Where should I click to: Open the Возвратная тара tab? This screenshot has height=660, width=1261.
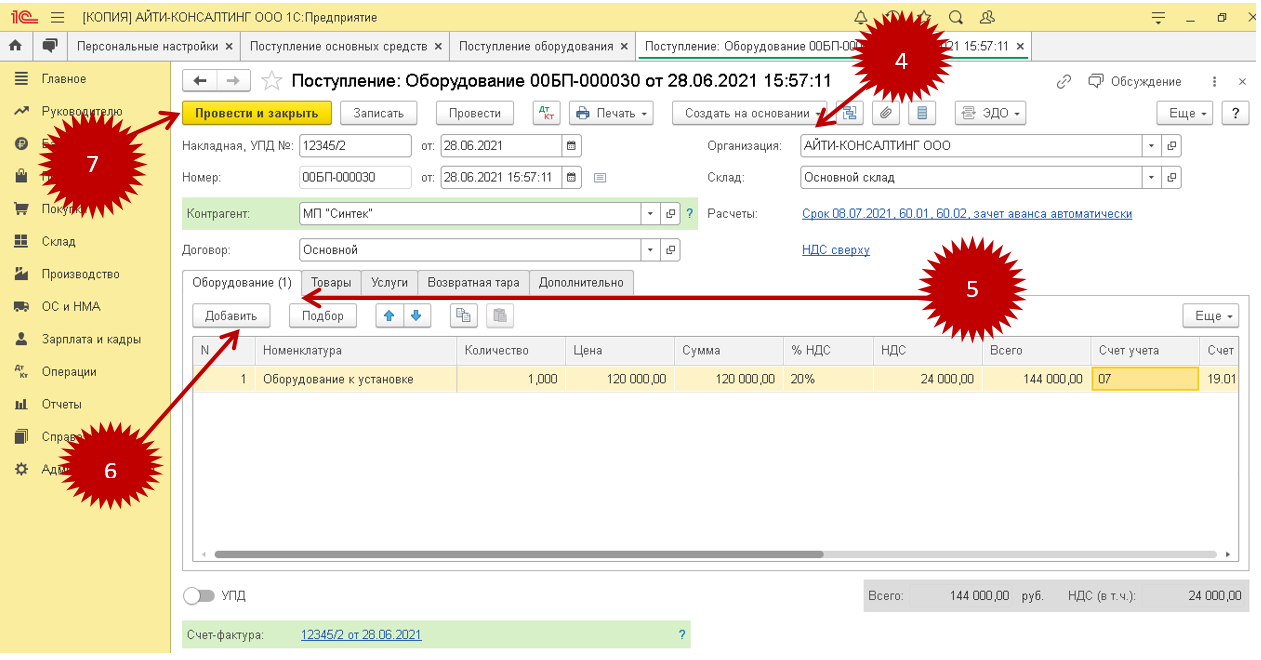click(x=473, y=283)
